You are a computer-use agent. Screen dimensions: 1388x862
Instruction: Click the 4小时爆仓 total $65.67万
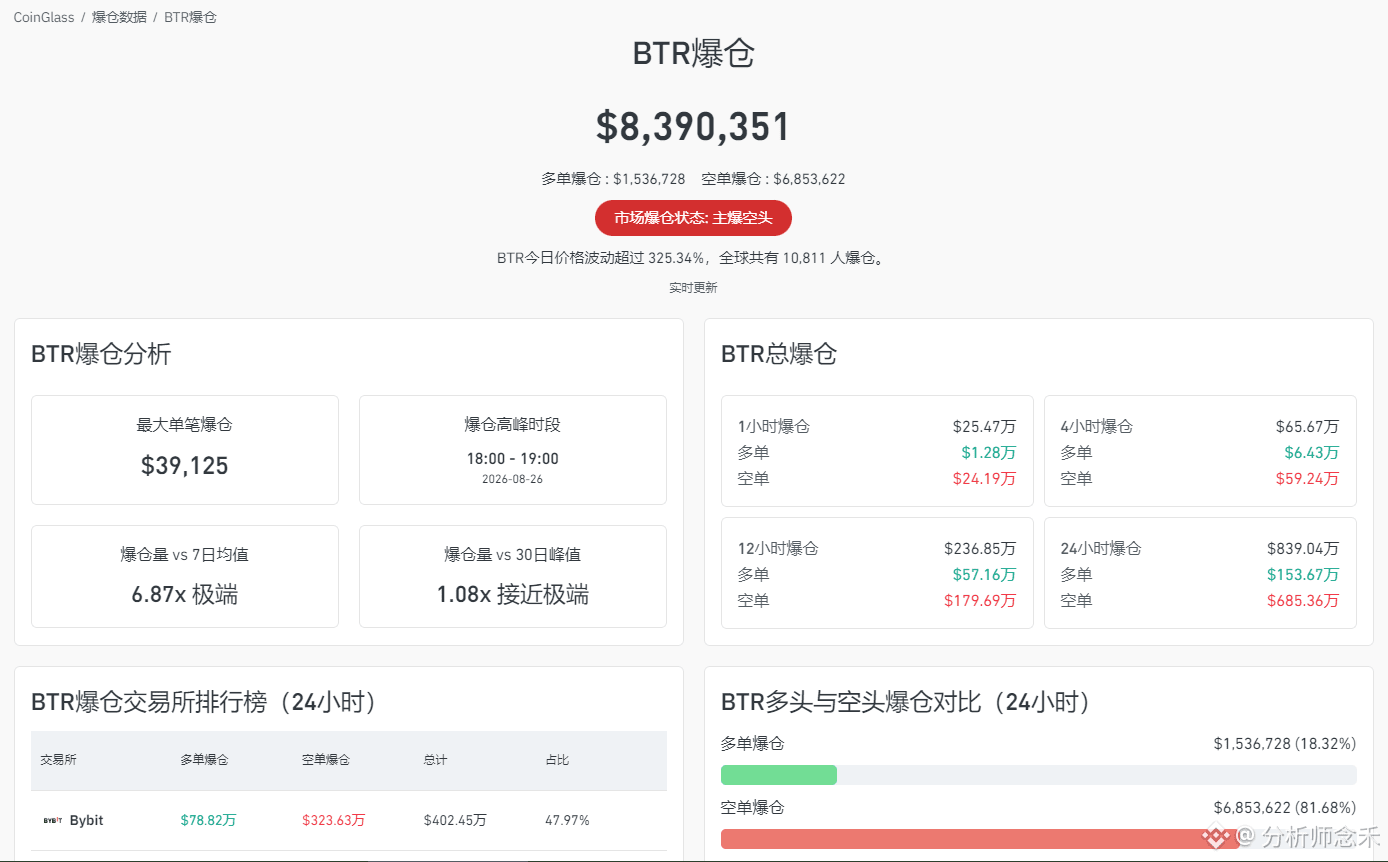(x=1307, y=427)
